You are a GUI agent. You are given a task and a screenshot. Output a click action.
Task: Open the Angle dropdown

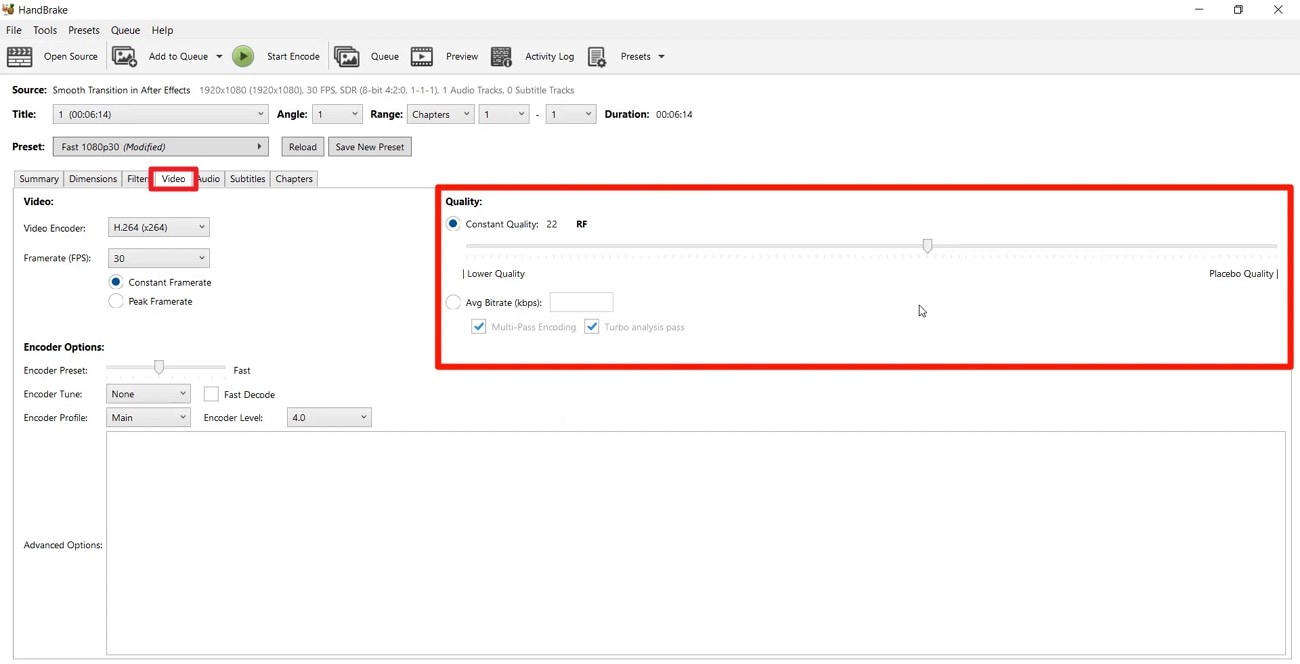(337, 114)
